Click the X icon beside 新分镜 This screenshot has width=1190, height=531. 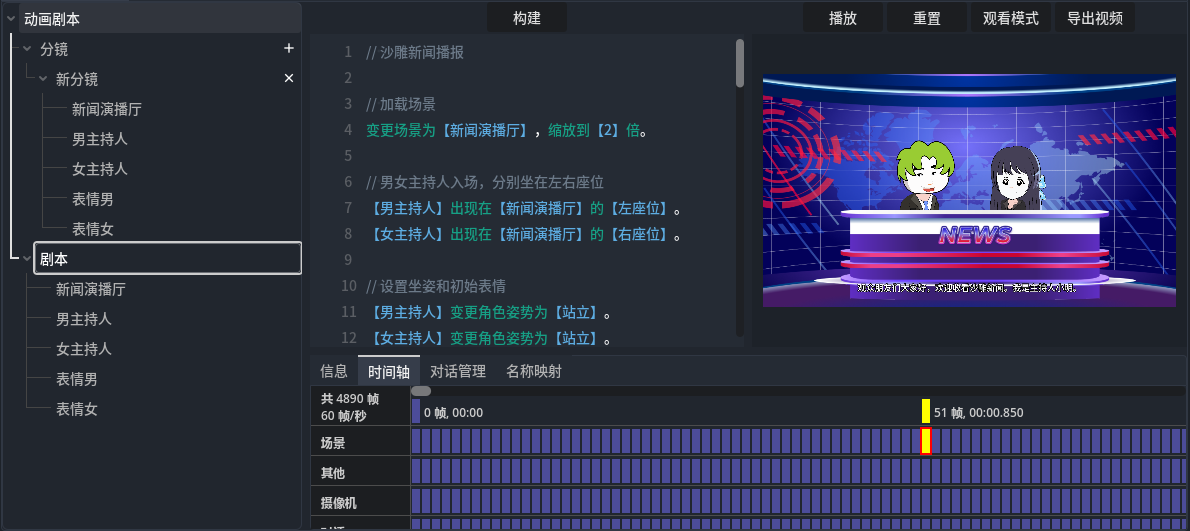289,78
